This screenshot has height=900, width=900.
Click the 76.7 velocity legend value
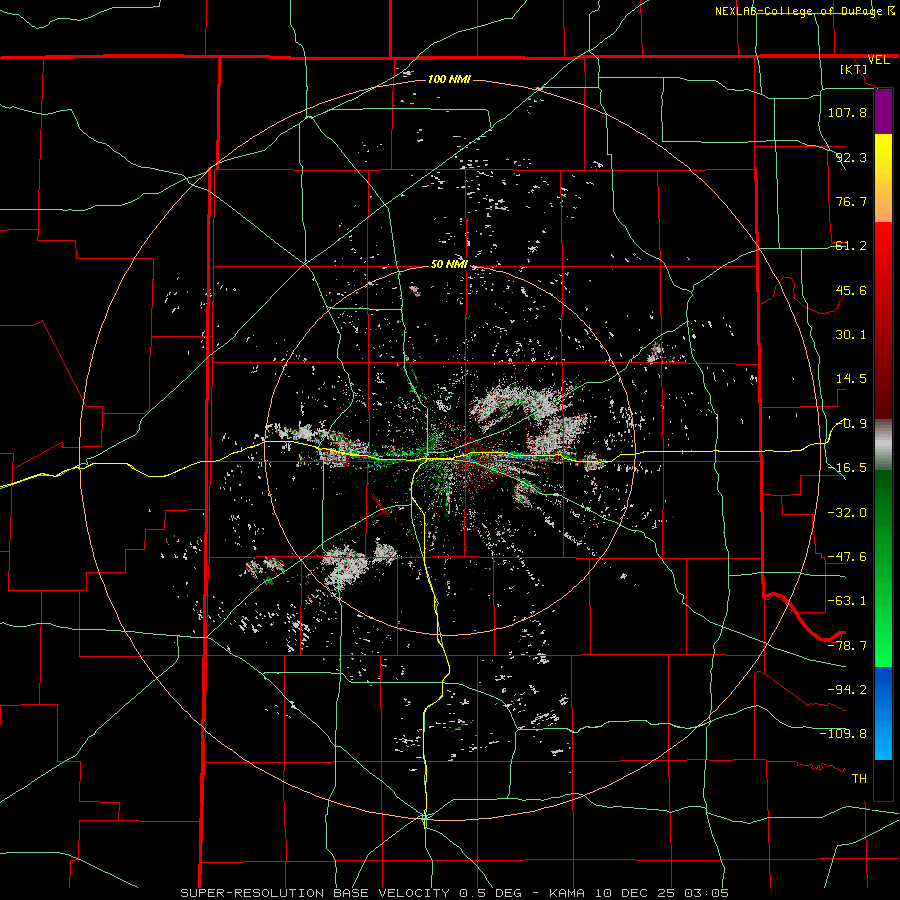[x=851, y=201]
